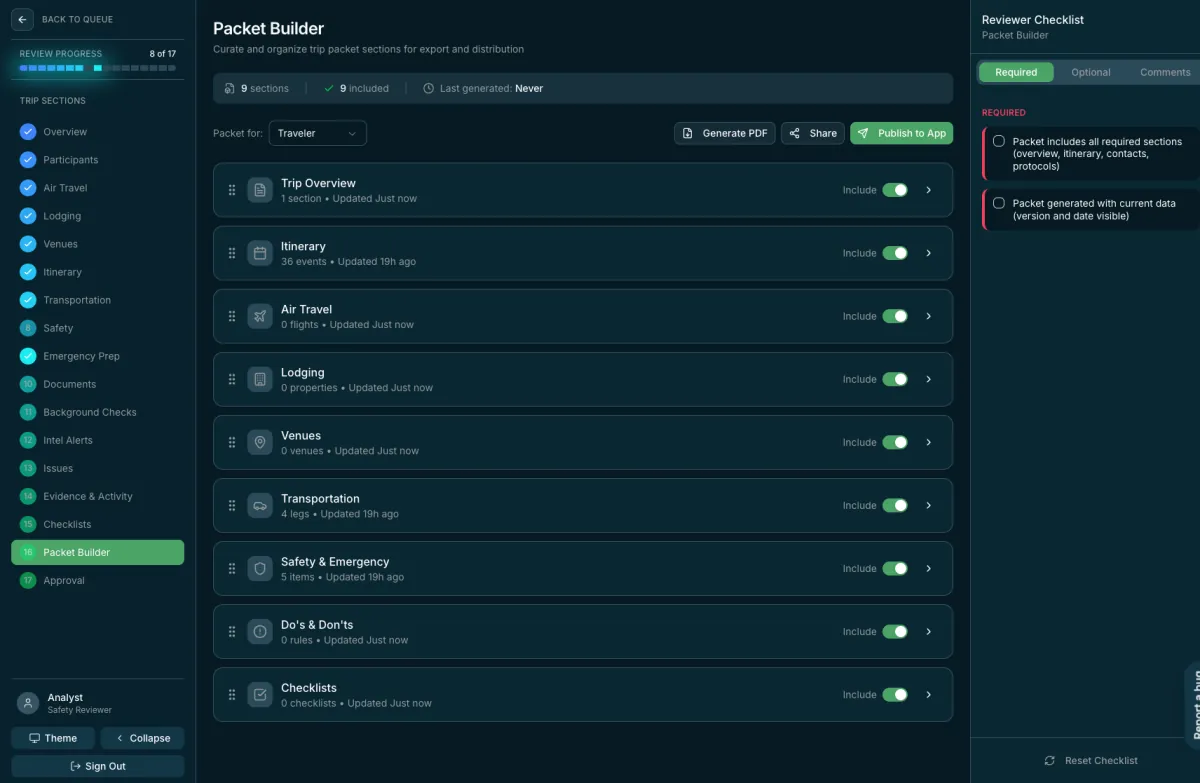Check 'Packet generated with current data' item
This screenshot has height=783, width=1200.
click(998, 203)
